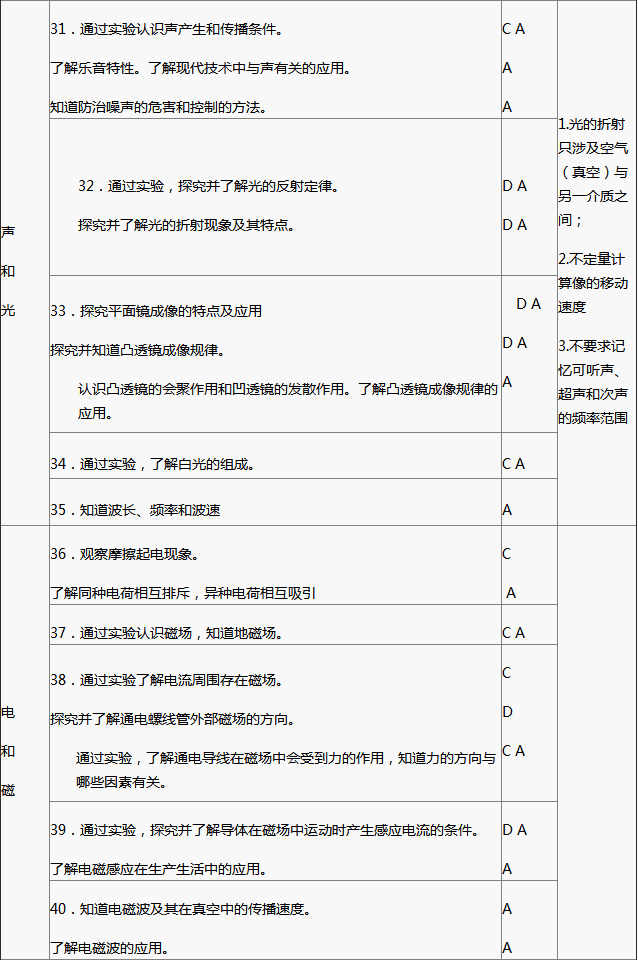Screen dimensions: 638x960
Task: Click the line '了解电磁感应在生产生活中的应用。'
Action: (159, 869)
